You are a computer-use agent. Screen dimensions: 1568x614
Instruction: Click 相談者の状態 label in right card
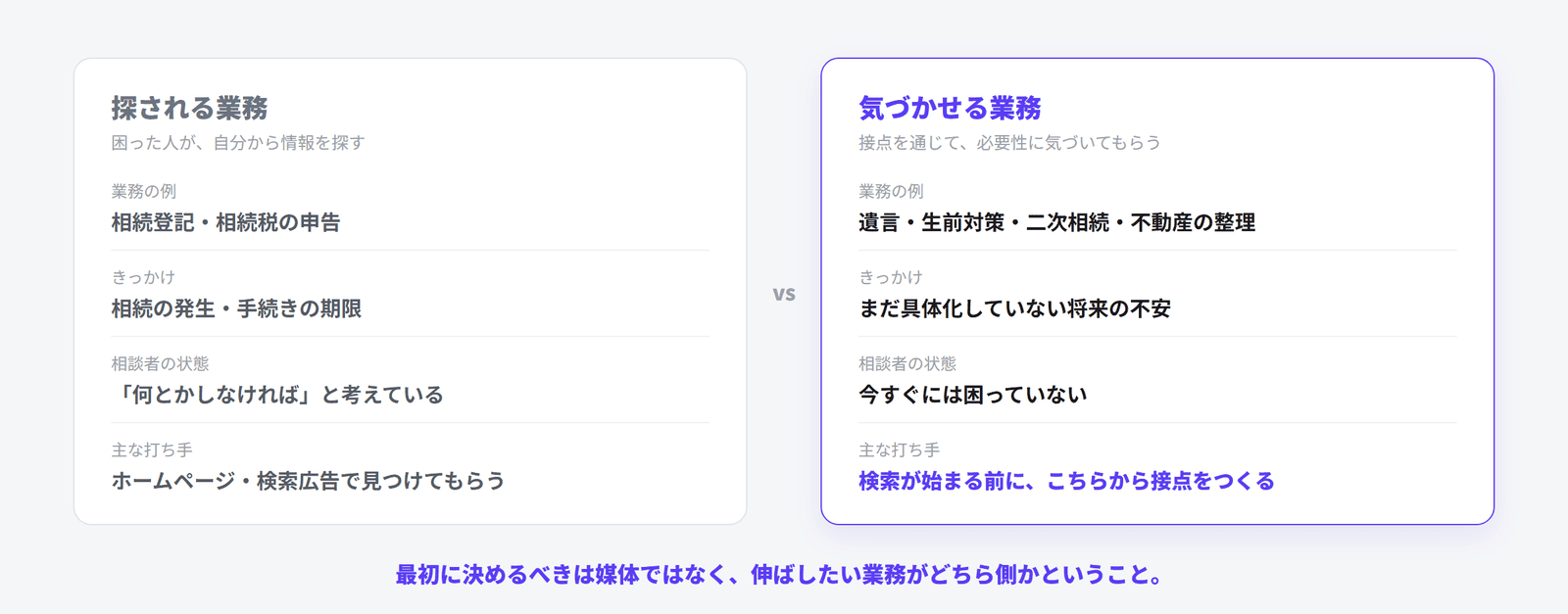pyautogui.click(x=907, y=363)
